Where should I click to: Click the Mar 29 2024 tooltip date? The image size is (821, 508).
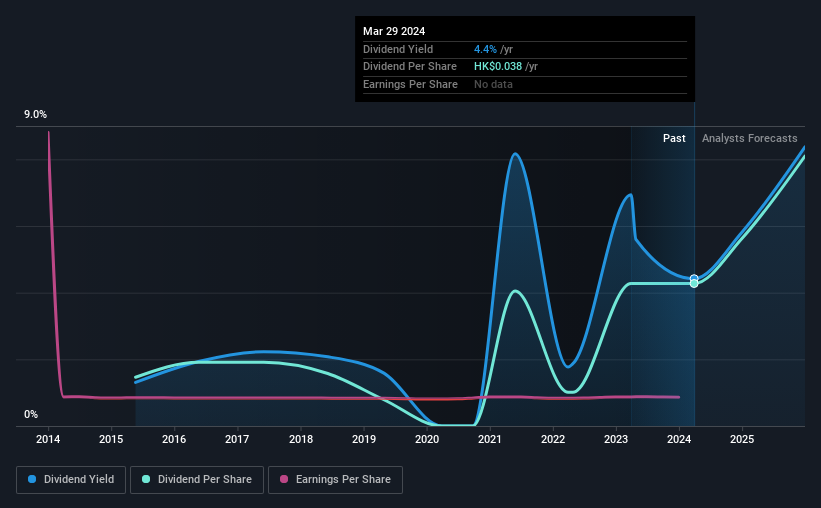(x=394, y=31)
